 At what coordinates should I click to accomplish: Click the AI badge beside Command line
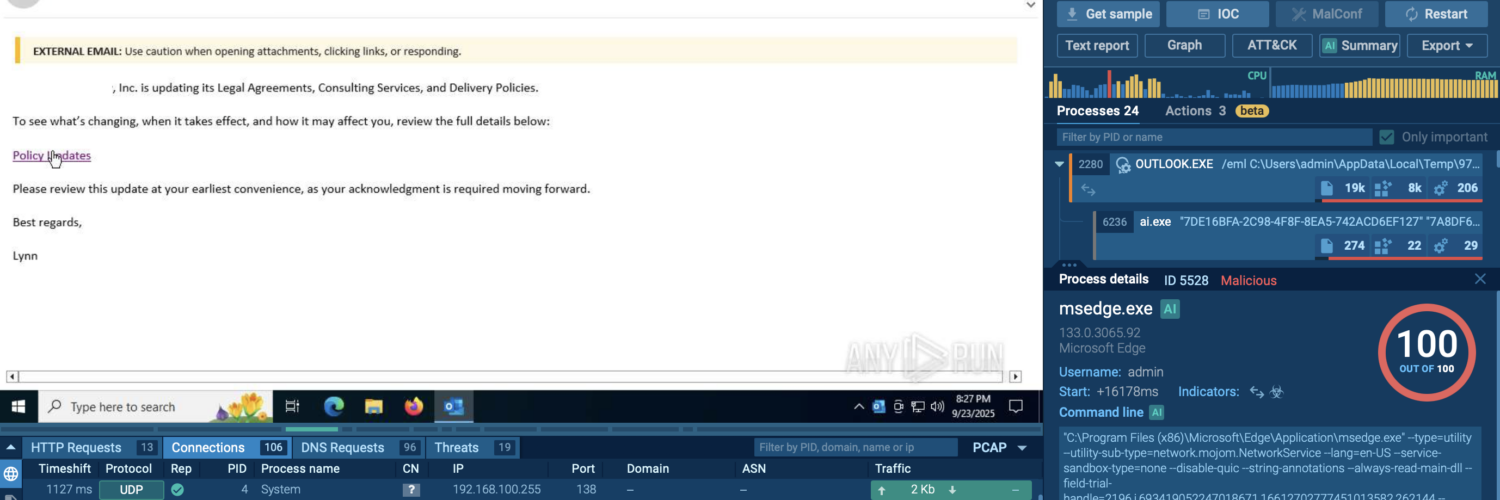1157,412
